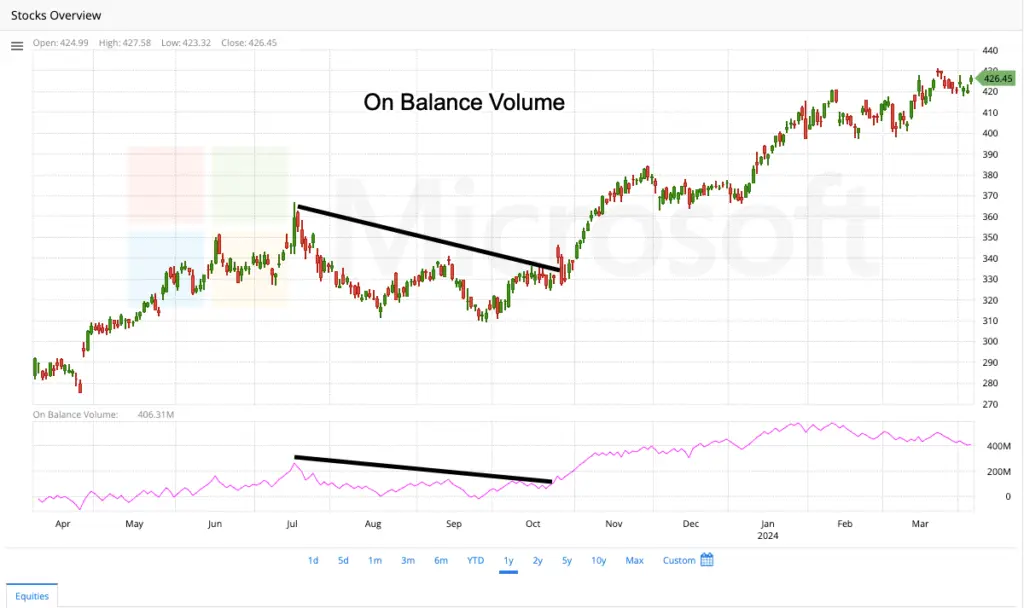This screenshot has width=1024, height=608.
Task: Click the Oct label on time axis
Action: (533, 524)
